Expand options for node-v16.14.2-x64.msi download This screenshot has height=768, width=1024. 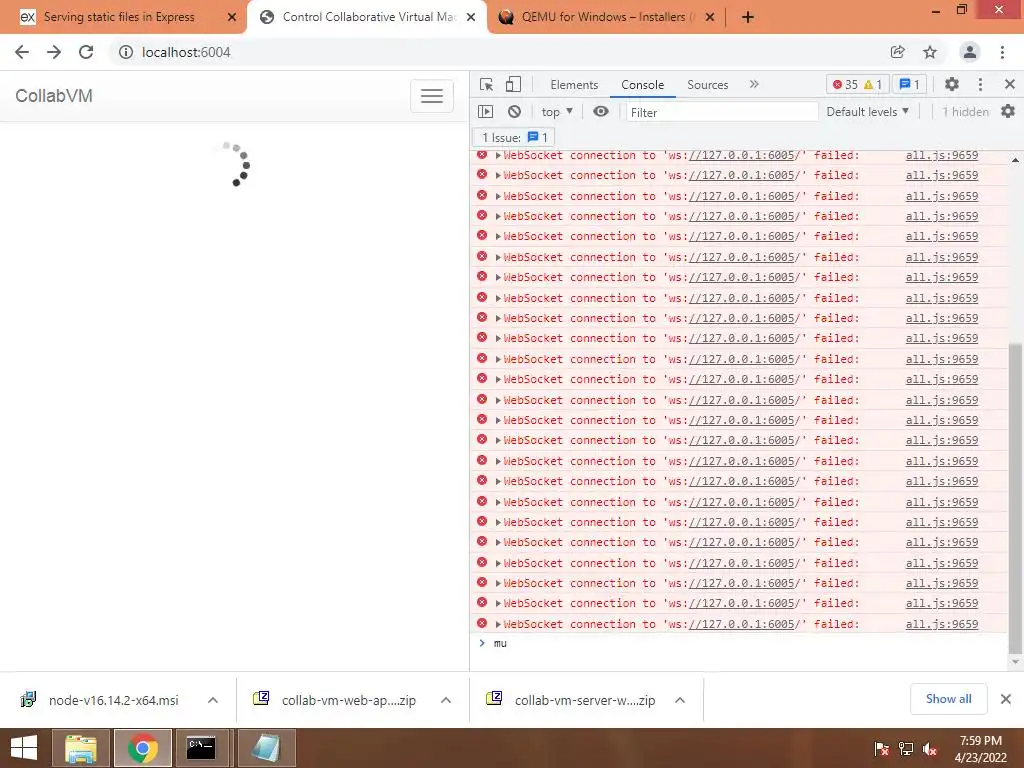213,700
